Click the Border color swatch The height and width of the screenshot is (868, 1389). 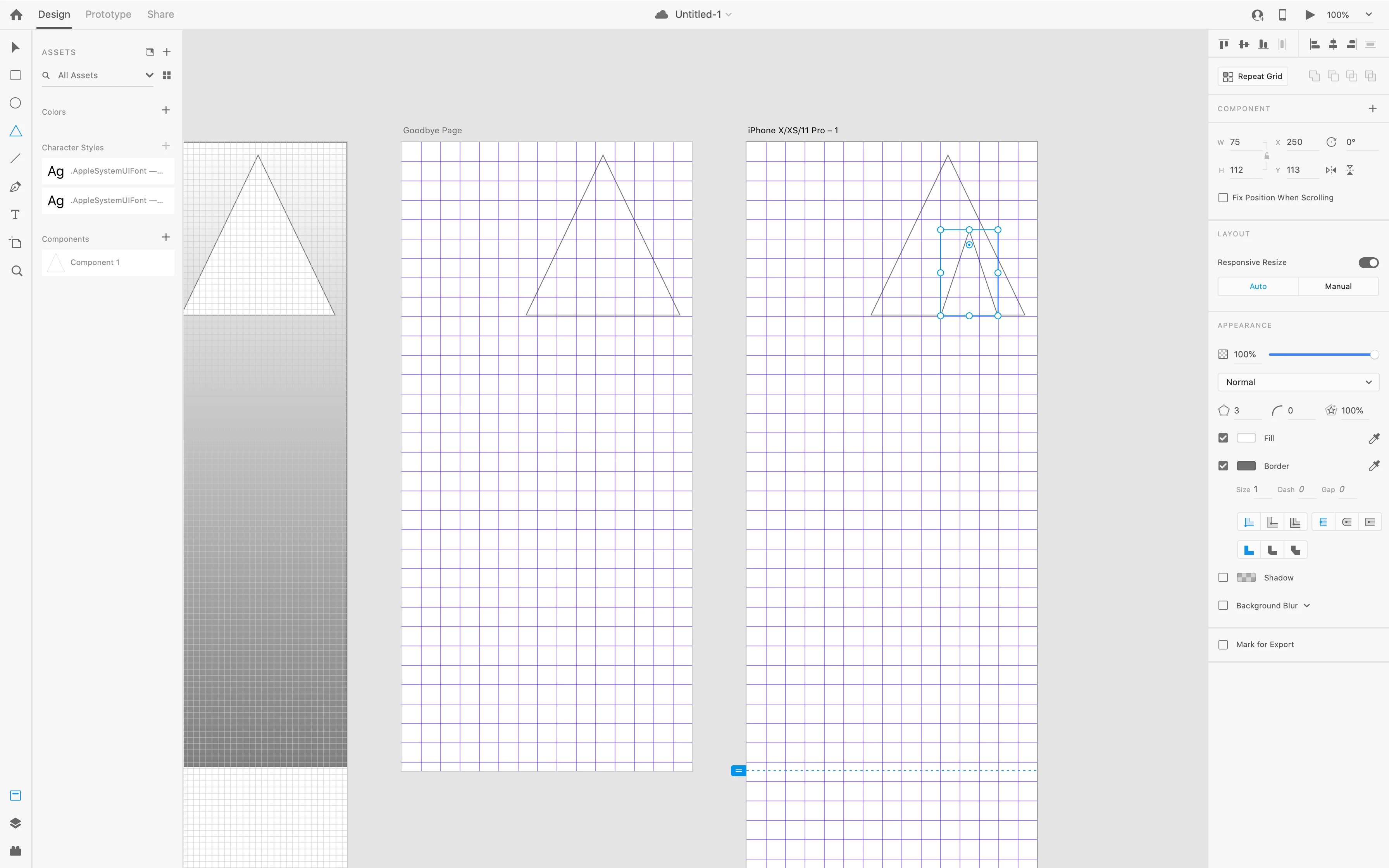(1246, 466)
